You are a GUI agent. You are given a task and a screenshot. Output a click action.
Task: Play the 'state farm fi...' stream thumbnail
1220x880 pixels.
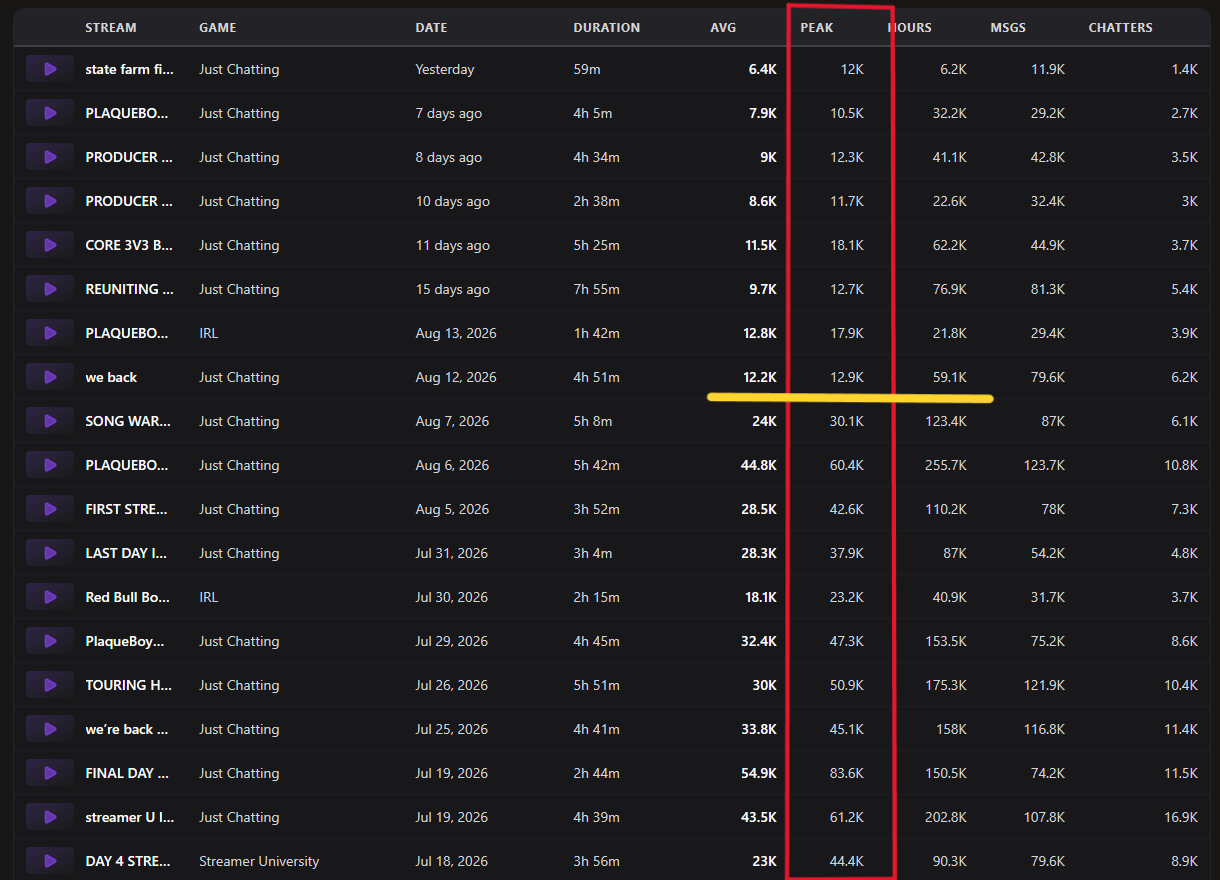[x=50, y=69]
